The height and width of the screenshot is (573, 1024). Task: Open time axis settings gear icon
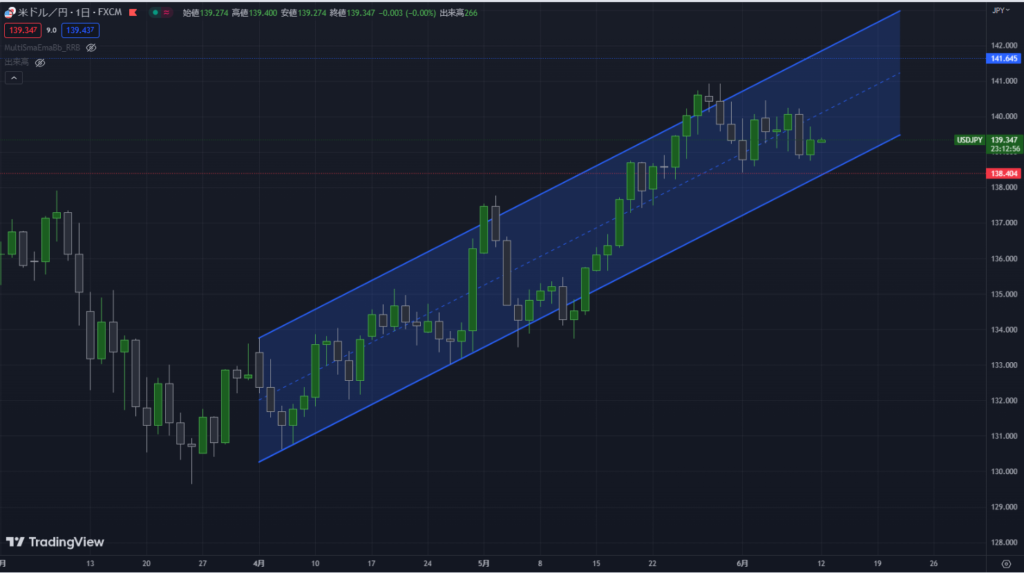point(1005,562)
